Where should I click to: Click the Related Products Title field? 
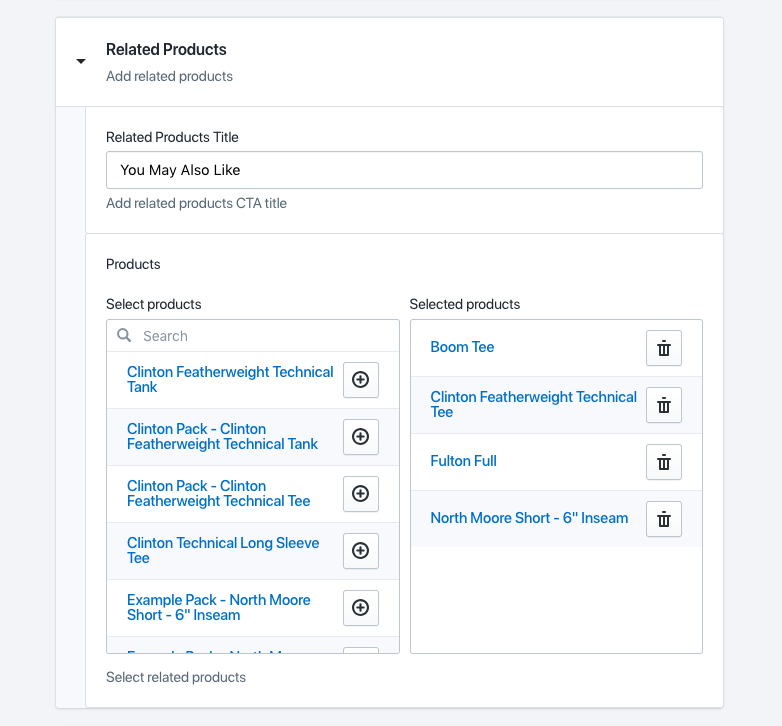[404, 170]
